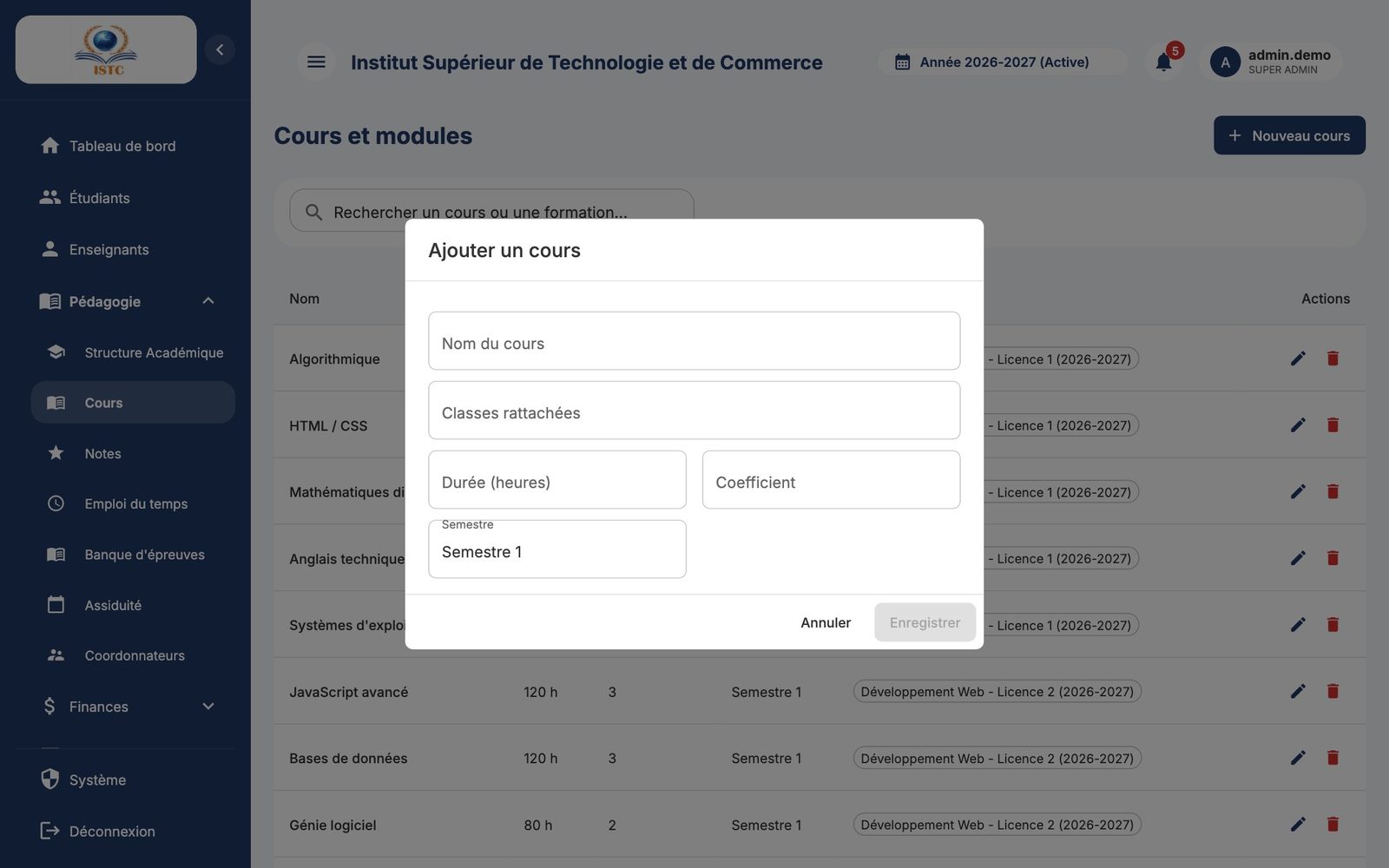Screen dimensions: 1389x868
Task: Click the ISTC logo
Action: click(x=106, y=49)
